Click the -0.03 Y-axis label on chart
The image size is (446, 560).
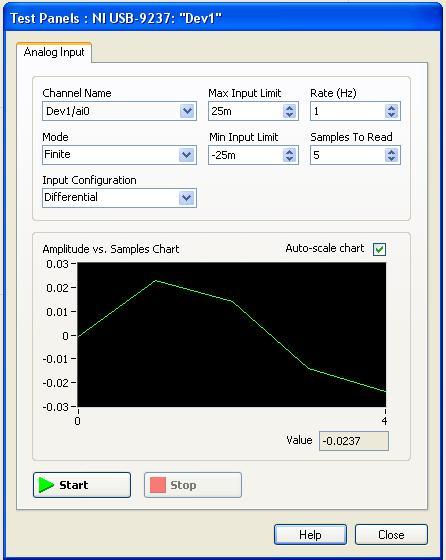pyautogui.click(x=55, y=407)
